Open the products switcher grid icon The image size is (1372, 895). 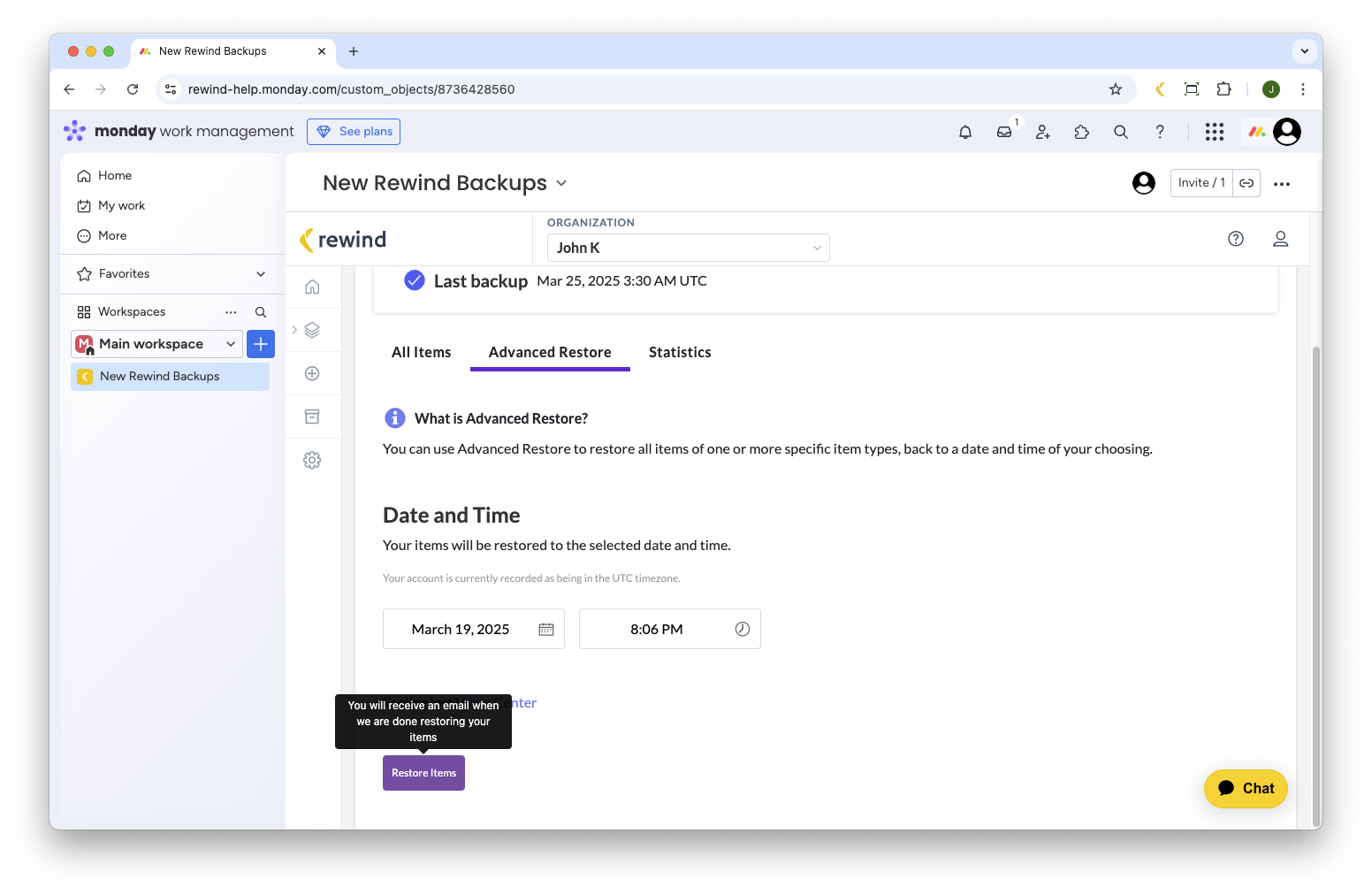[1215, 132]
